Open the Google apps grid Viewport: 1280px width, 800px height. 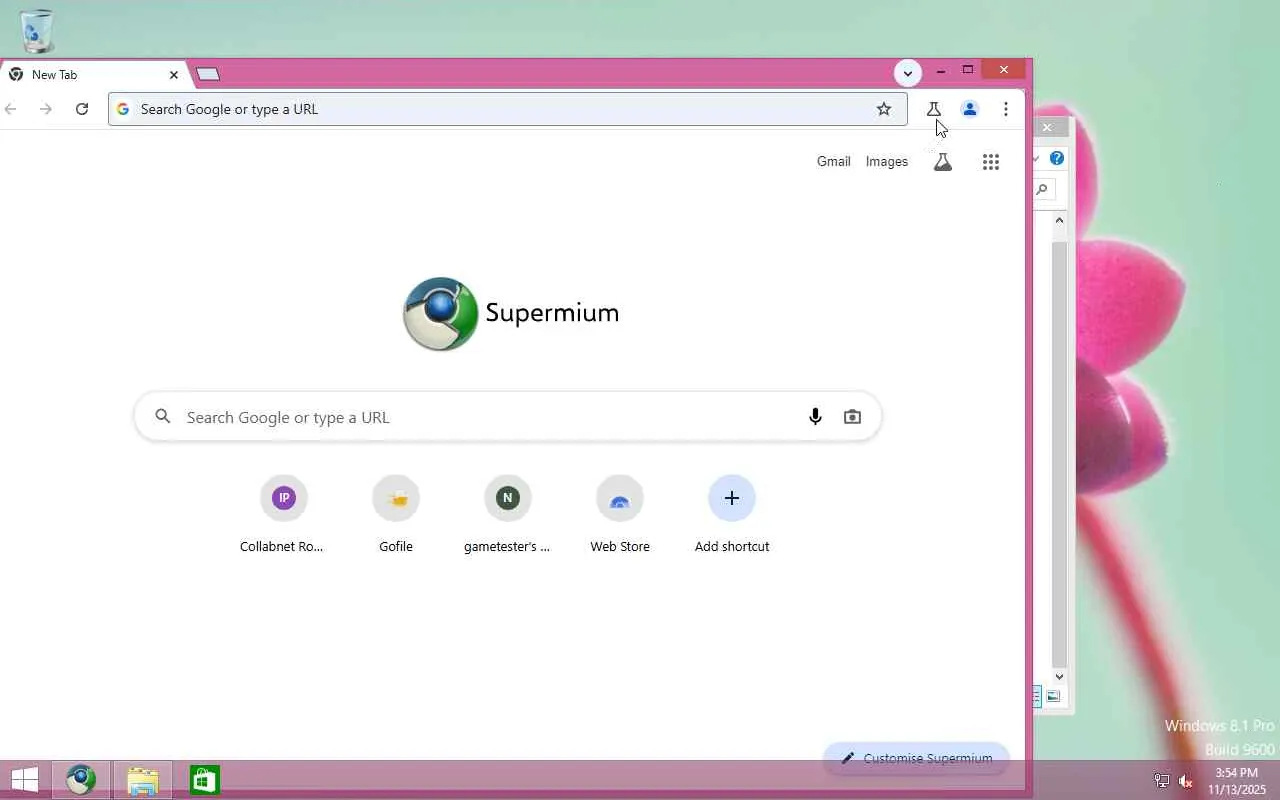(991, 162)
